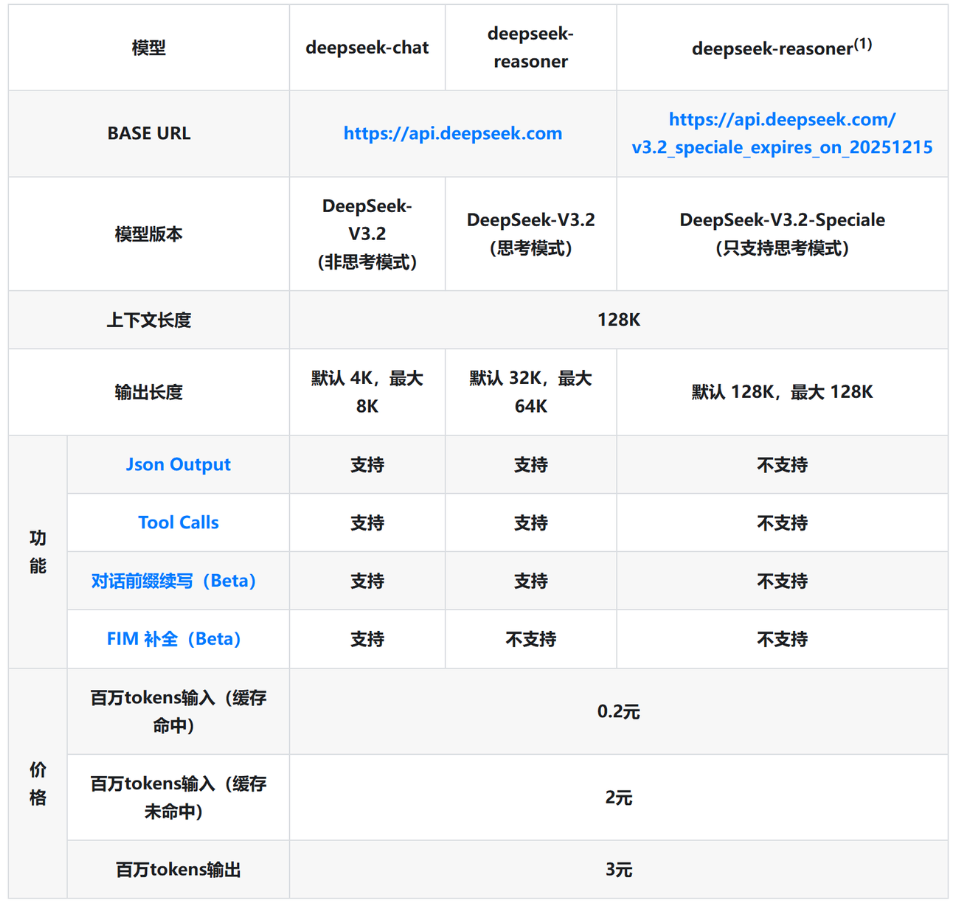Click 不支持 for FIM 补全 under deepseek-reasoner
This screenshot has height=904, width=954.
coord(531,639)
